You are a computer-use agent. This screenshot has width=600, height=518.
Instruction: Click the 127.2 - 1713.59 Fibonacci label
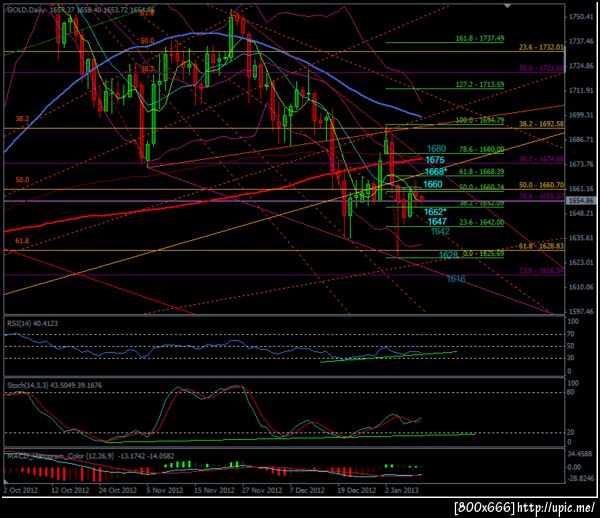coord(480,84)
